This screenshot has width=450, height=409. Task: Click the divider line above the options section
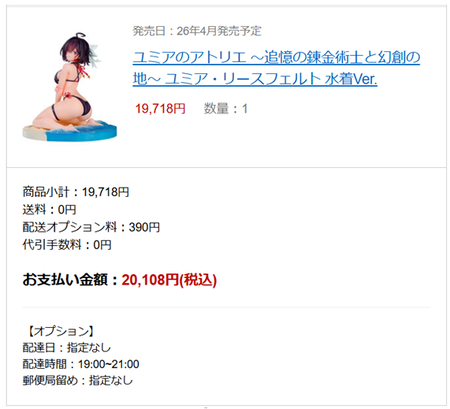click(226, 307)
